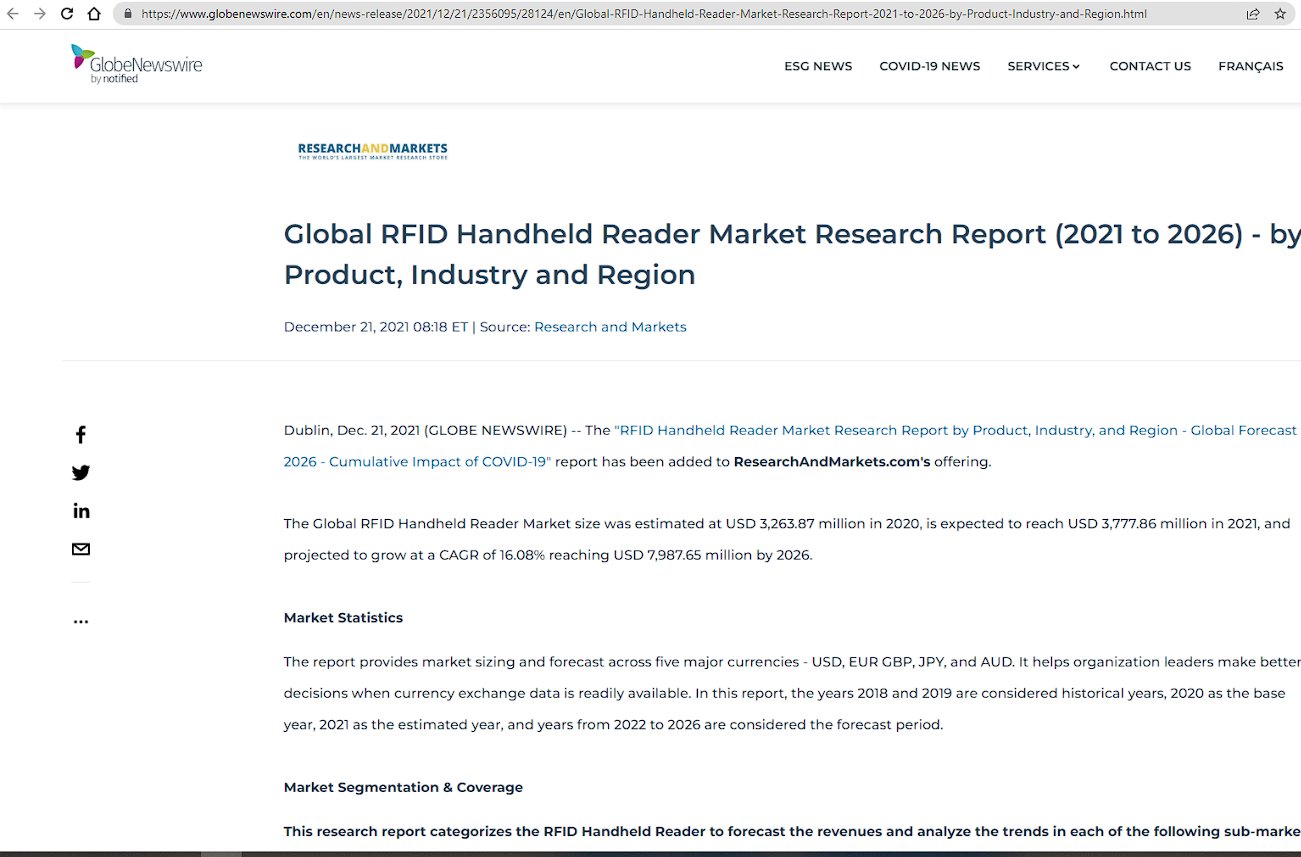Image resolution: width=1301 pixels, height=857 pixels.
Task: Reload the page with the refresh icon
Action: click(x=67, y=14)
